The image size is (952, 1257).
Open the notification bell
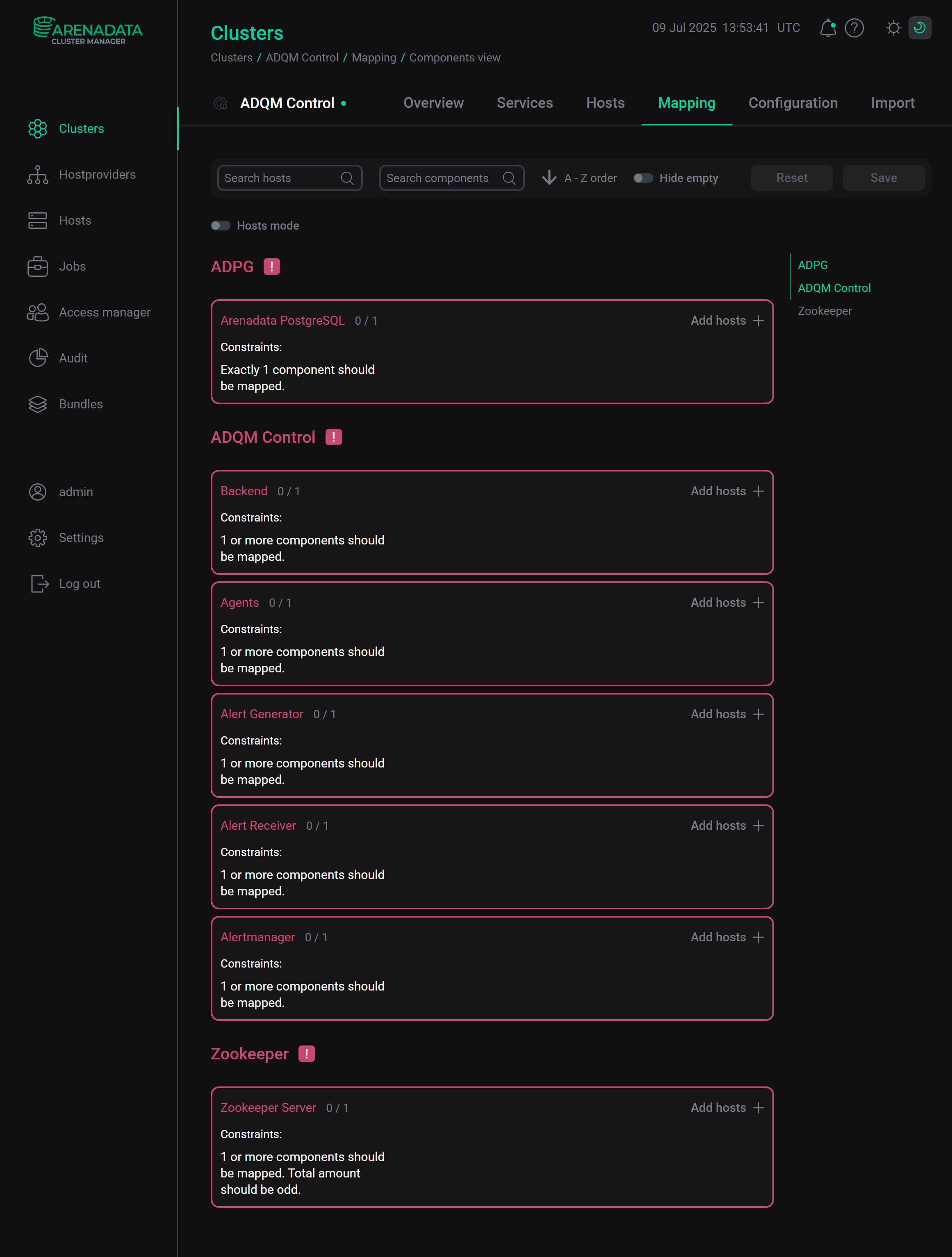click(827, 28)
